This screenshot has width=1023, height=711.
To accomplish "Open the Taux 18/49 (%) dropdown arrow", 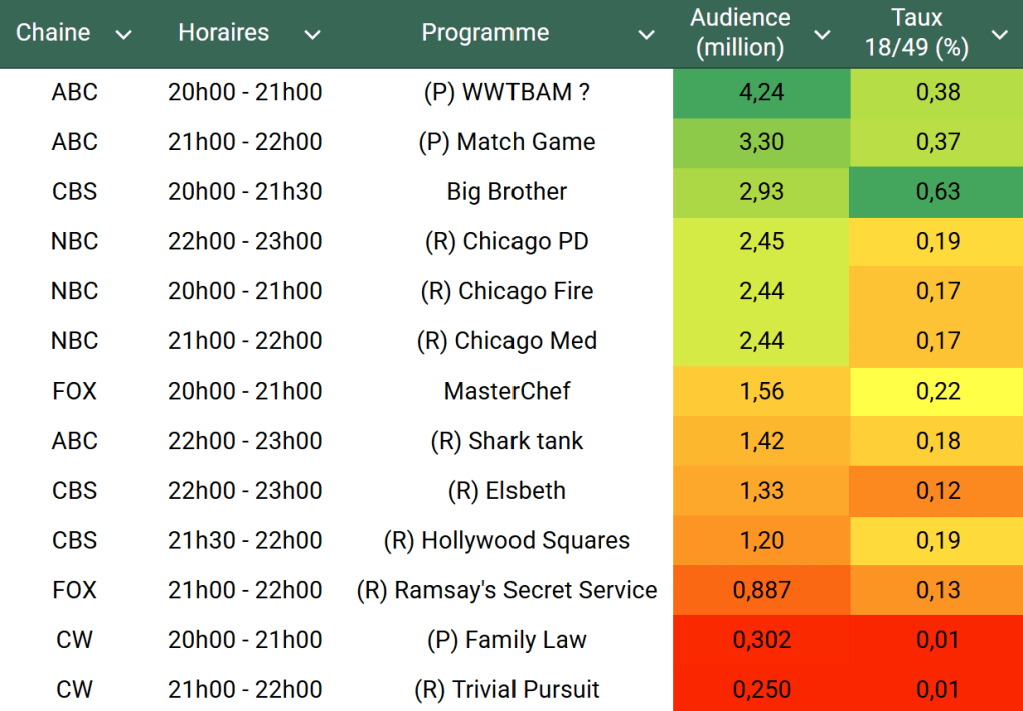I will (x=999, y=35).
